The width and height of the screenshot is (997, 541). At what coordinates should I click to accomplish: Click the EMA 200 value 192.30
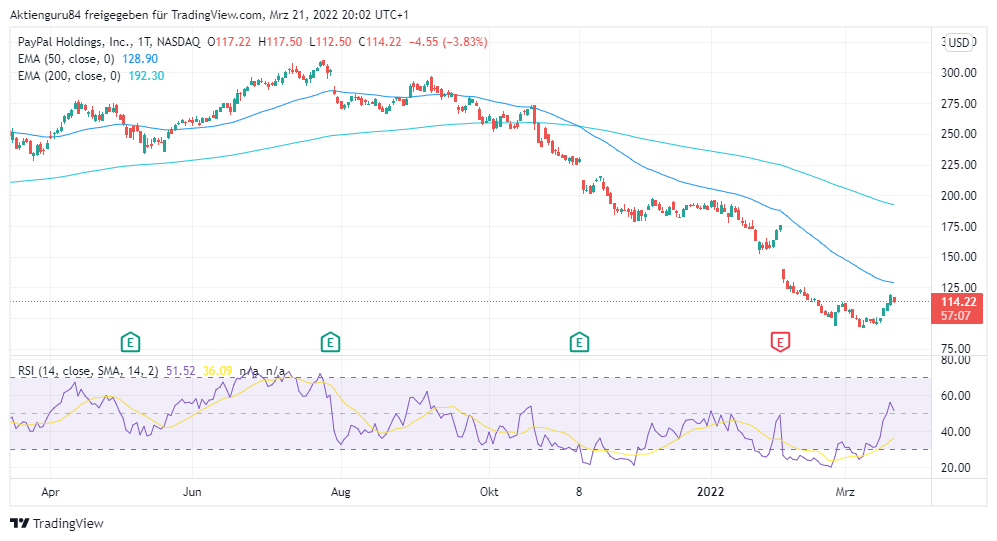click(x=146, y=76)
